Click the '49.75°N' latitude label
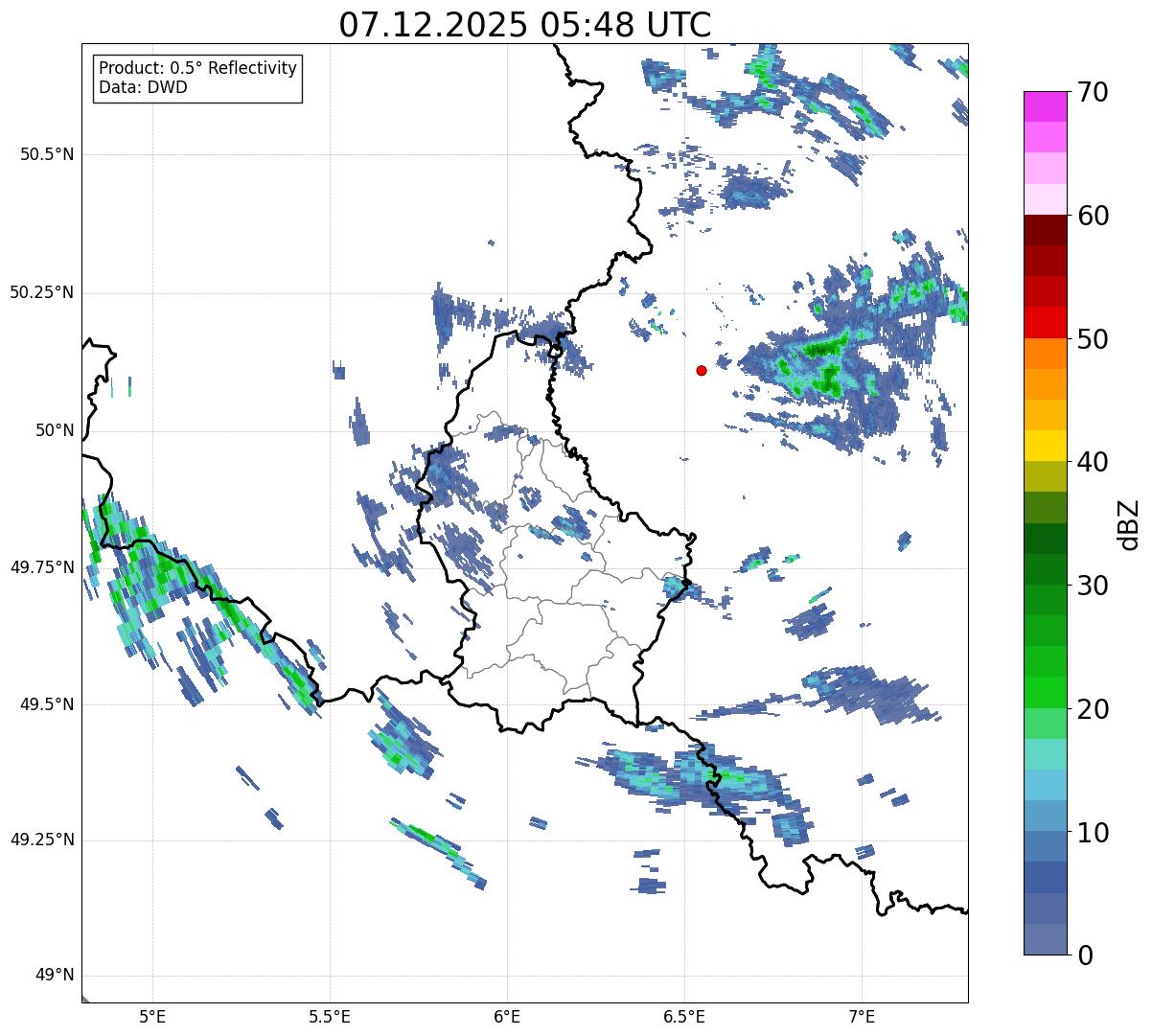This screenshot has height=1036, width=1152. [x=41, y=567]
